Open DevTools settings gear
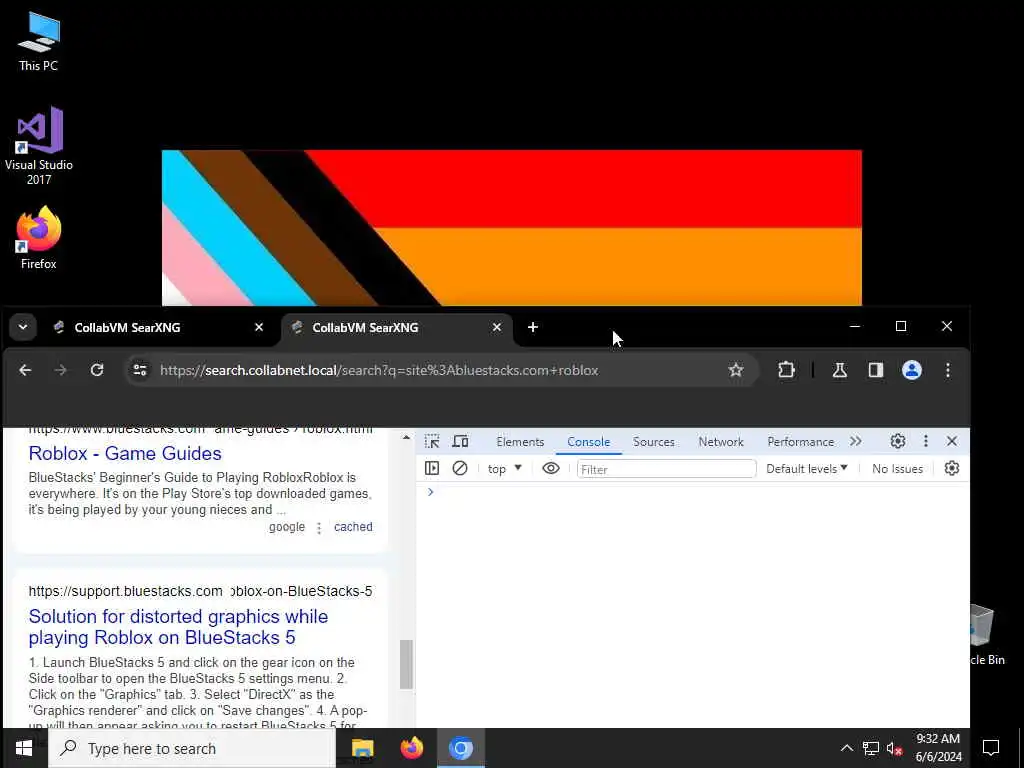 [898, 441]
